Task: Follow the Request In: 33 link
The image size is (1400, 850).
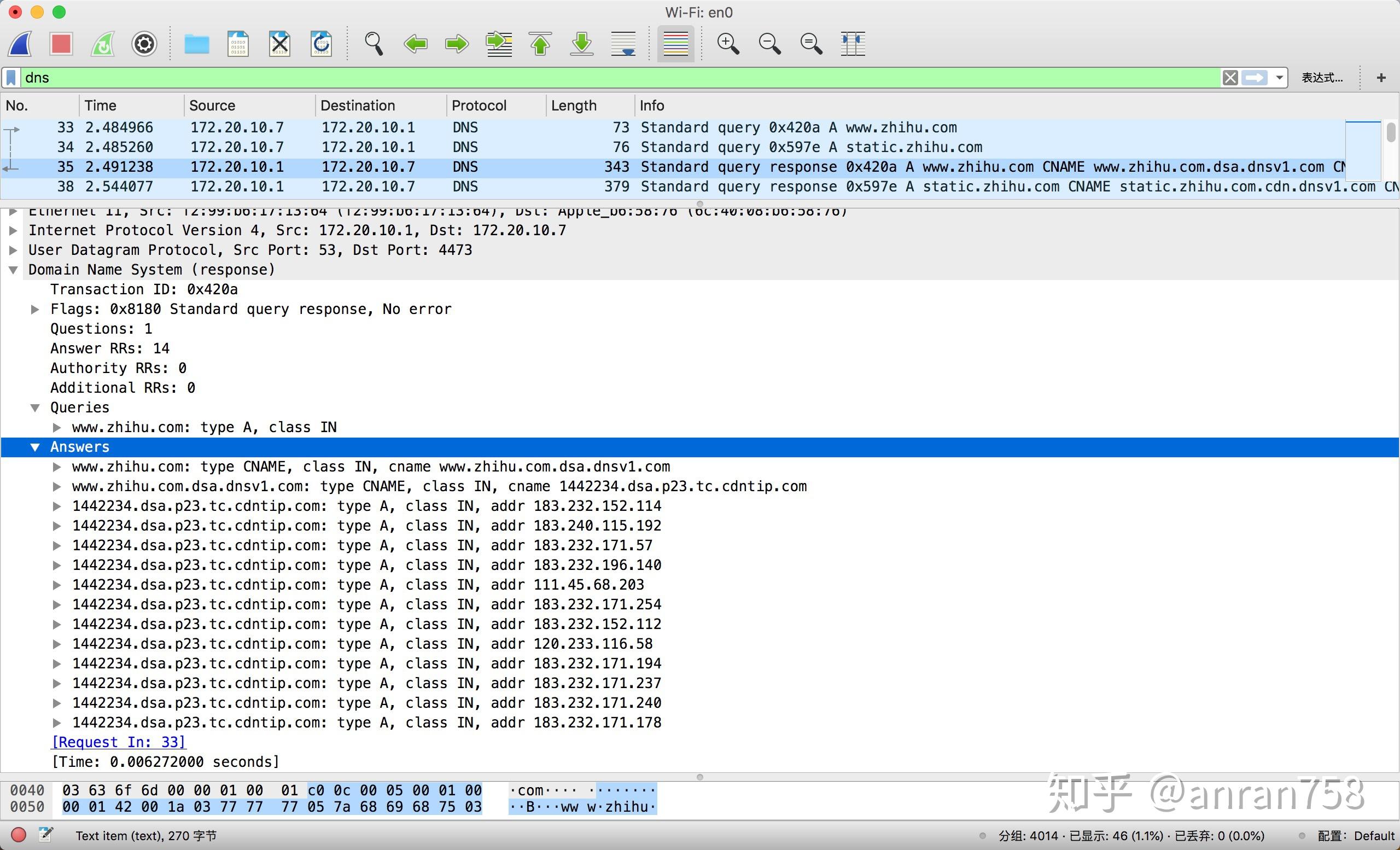Action: [118, 743]
